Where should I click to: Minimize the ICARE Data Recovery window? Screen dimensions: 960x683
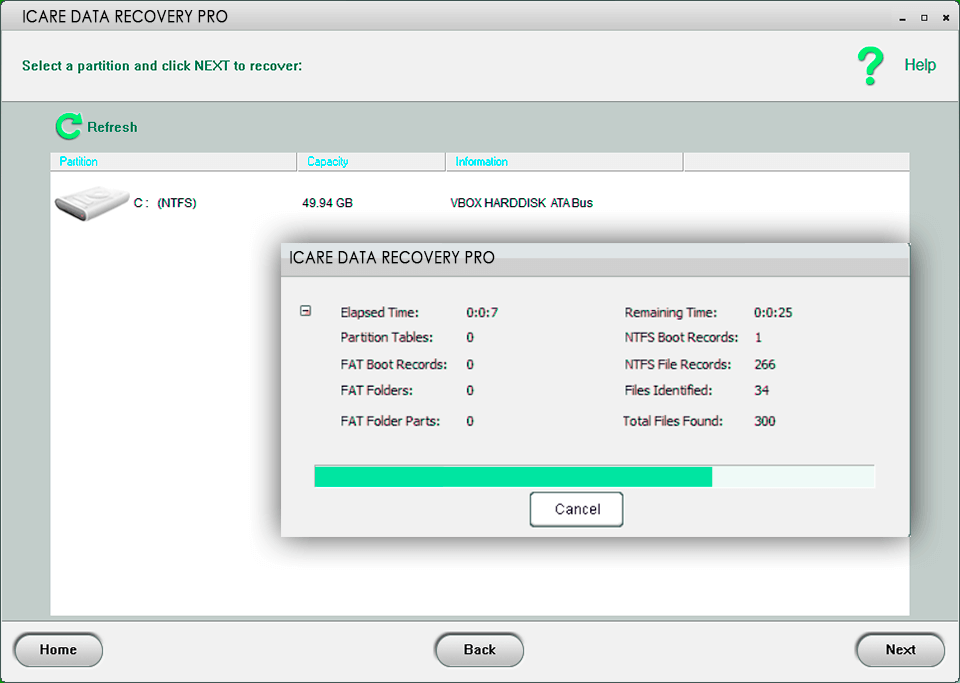click(901, 17)
